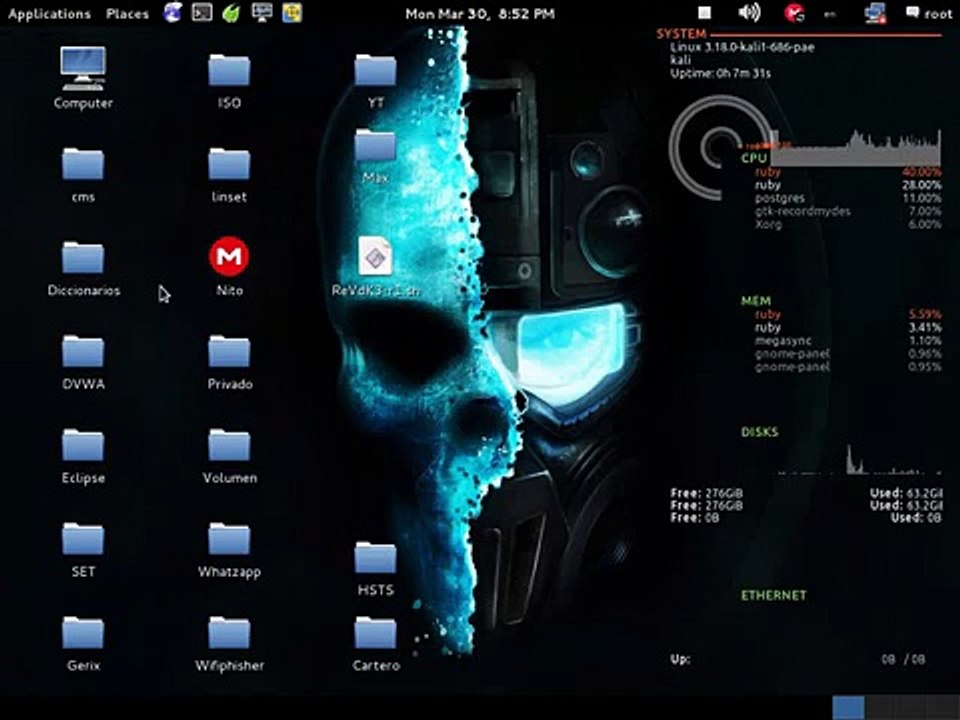This screenshot has width=960, height=720.
Task: Click the 'postgres' CPU process entry
Action: point(779,198)
